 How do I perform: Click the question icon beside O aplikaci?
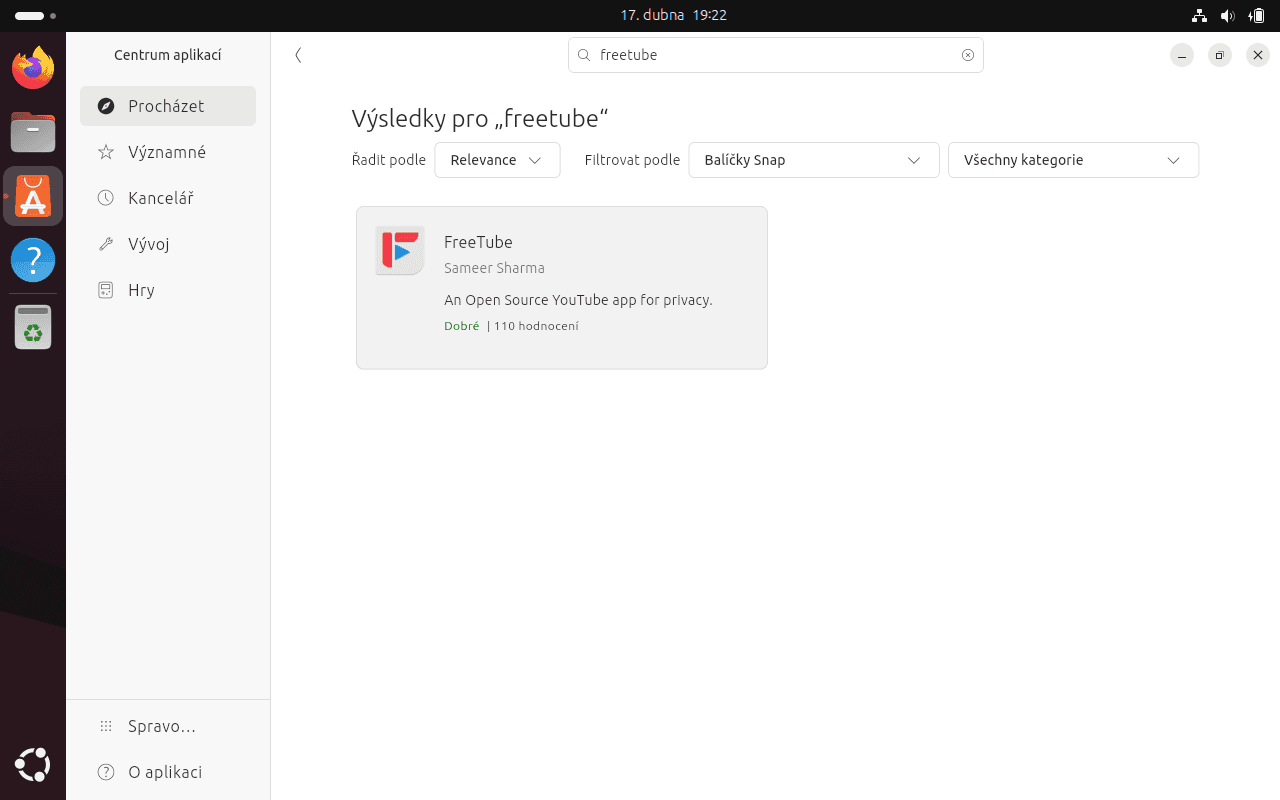tap(105, 772)
